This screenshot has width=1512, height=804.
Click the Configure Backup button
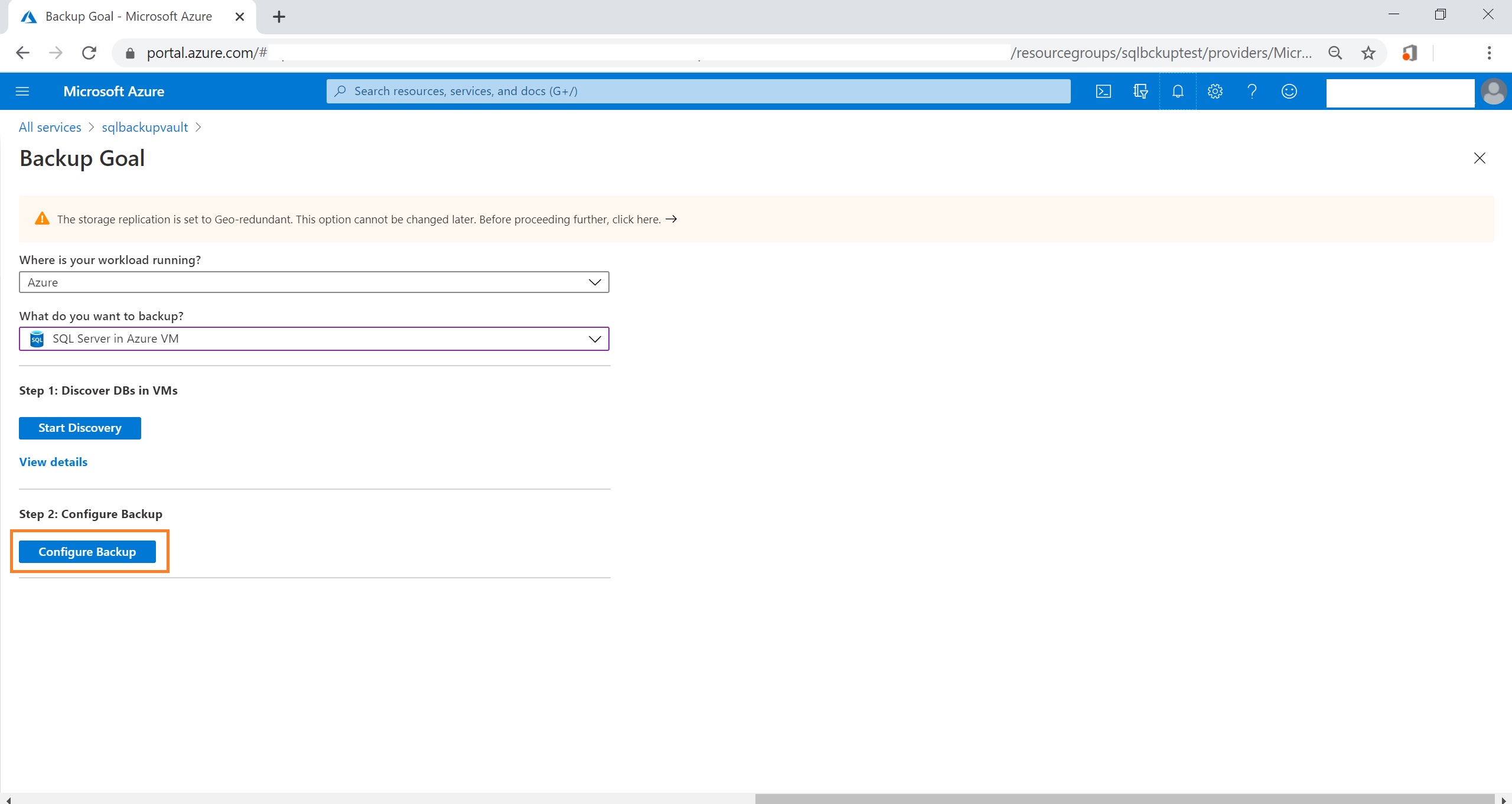[87, 551]
